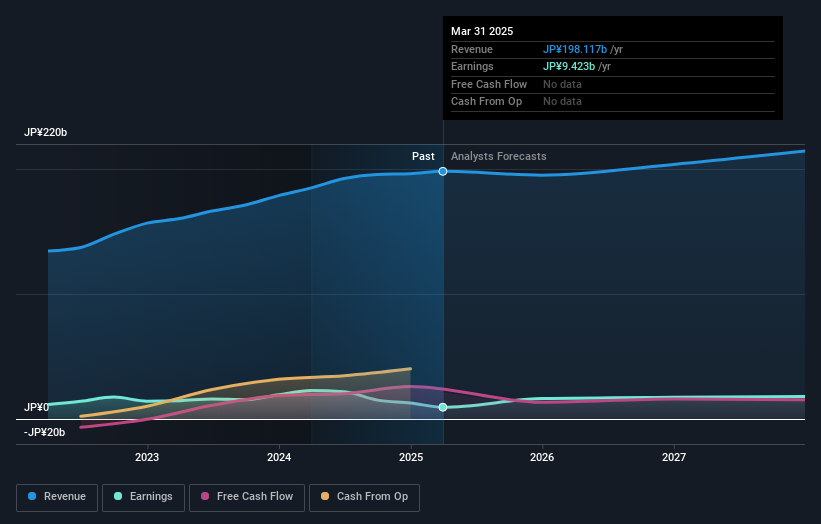Click the Earnings row label in the tooltip
The height and width of the screenshot is (524, 821).
472,66
